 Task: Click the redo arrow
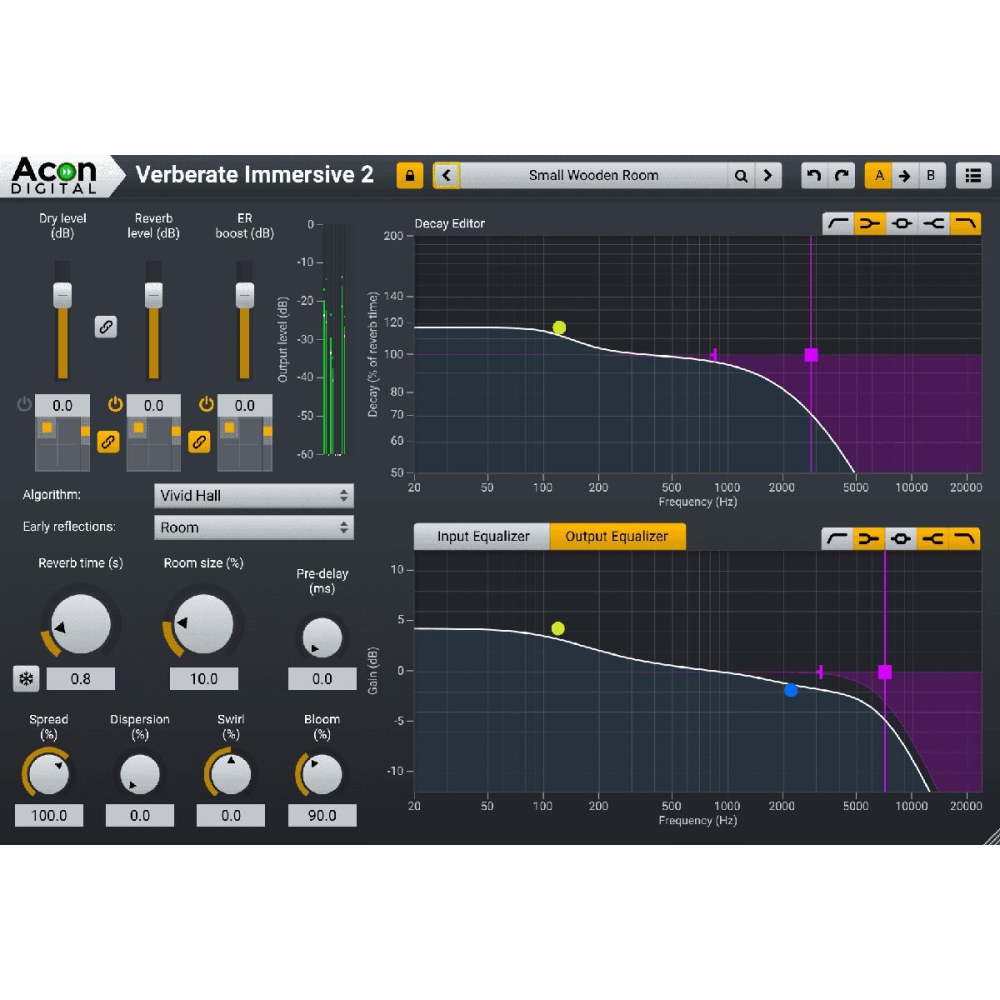pos(841,175)
